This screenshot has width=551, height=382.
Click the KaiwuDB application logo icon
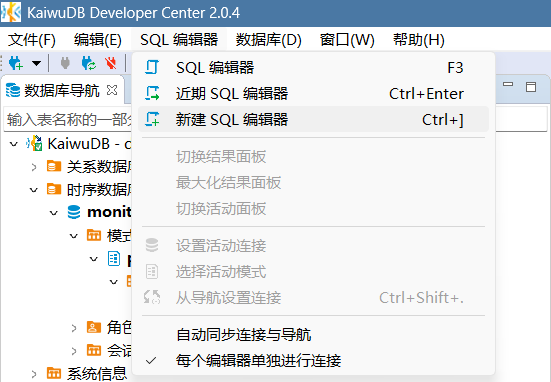point(11,12)
